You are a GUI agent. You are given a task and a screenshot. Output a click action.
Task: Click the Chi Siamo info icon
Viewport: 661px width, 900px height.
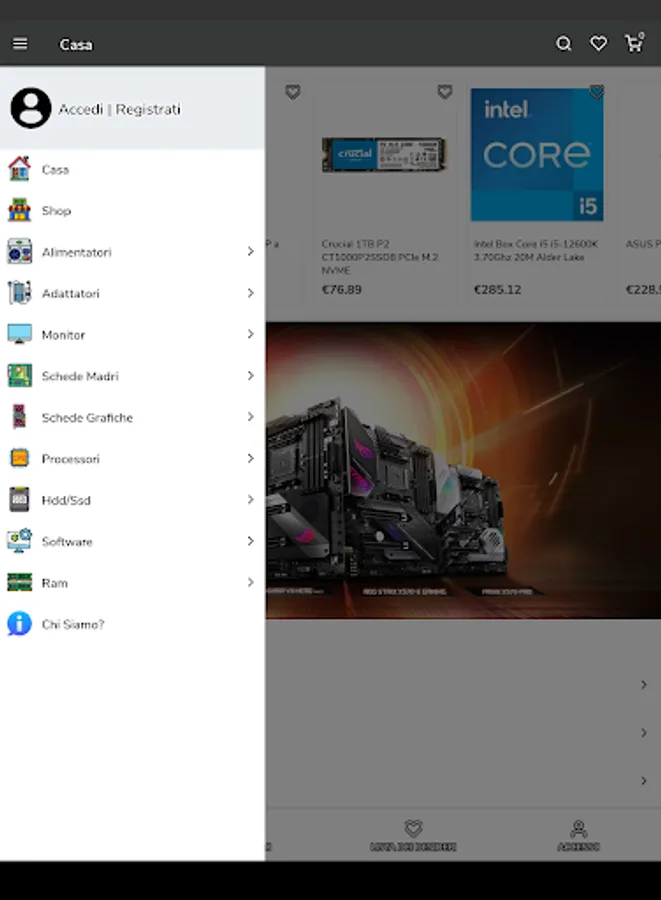19,624
